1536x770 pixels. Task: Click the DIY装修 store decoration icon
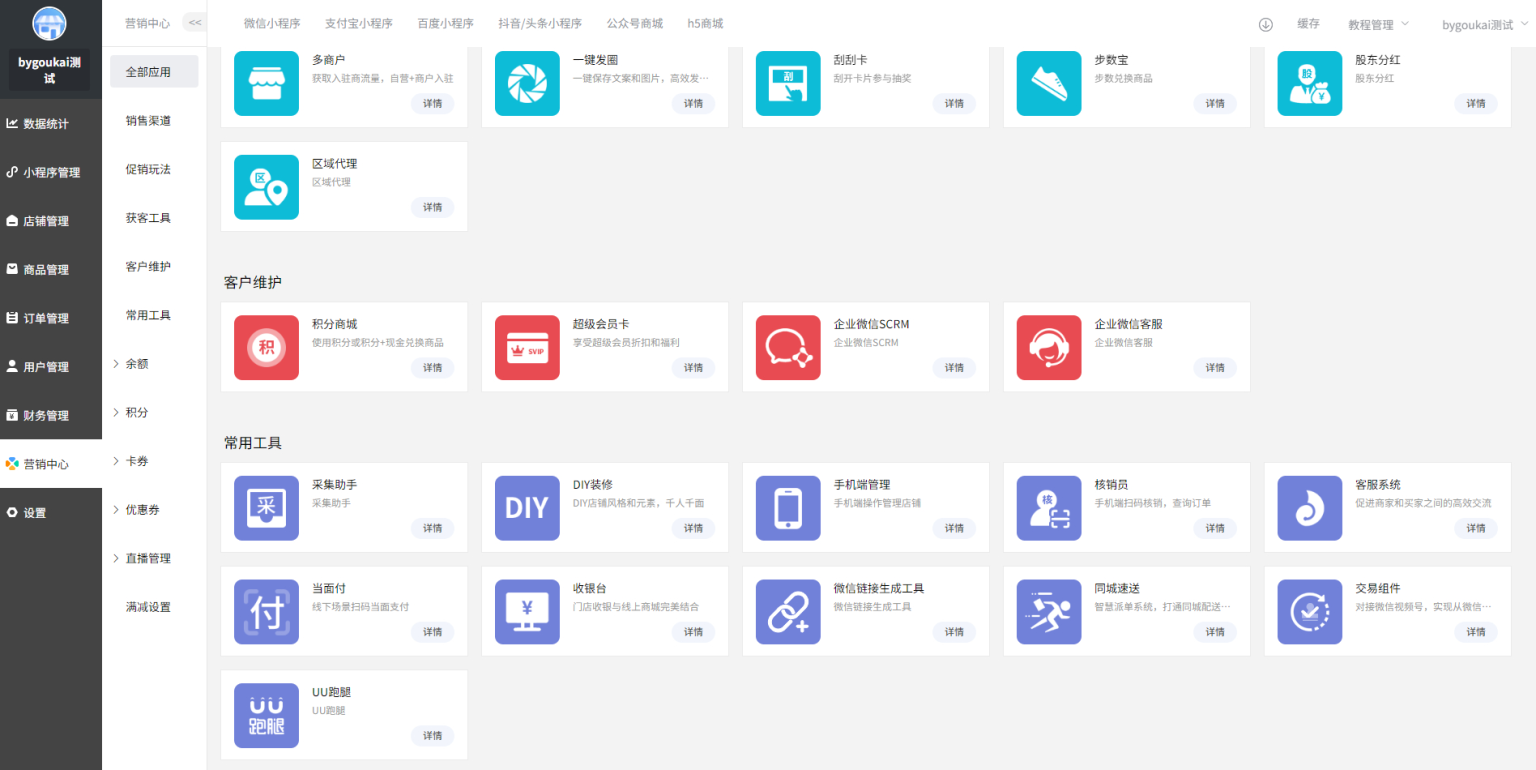pyautogui.click(x=527, y=507)
